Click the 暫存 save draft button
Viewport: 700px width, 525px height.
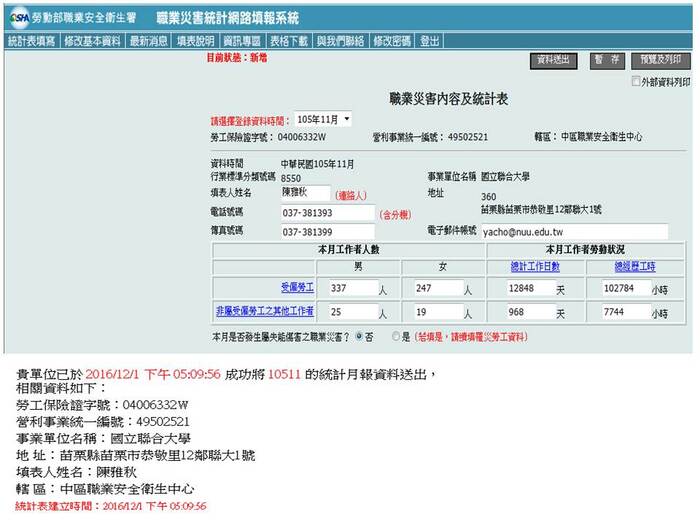tap(607, 60)
